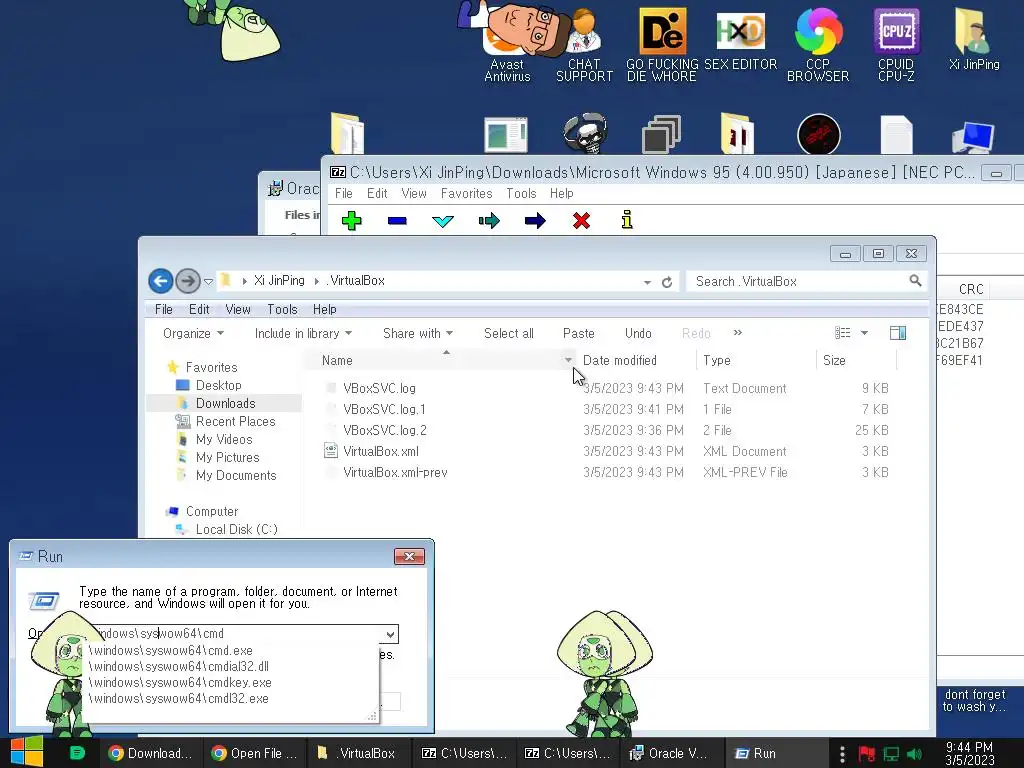
Task: Select Local Disk (C:) in navigation pane
Action: [x=236, y=530]
